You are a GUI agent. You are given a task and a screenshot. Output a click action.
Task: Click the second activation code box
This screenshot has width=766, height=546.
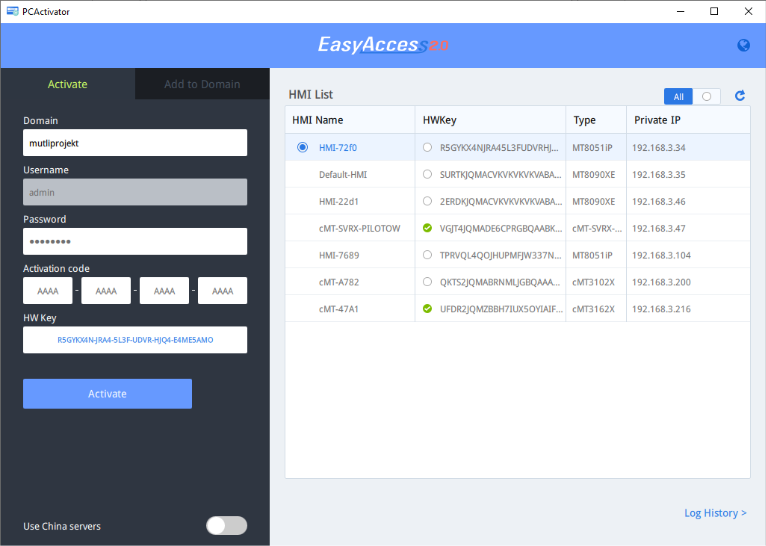[x=106, y=291]
